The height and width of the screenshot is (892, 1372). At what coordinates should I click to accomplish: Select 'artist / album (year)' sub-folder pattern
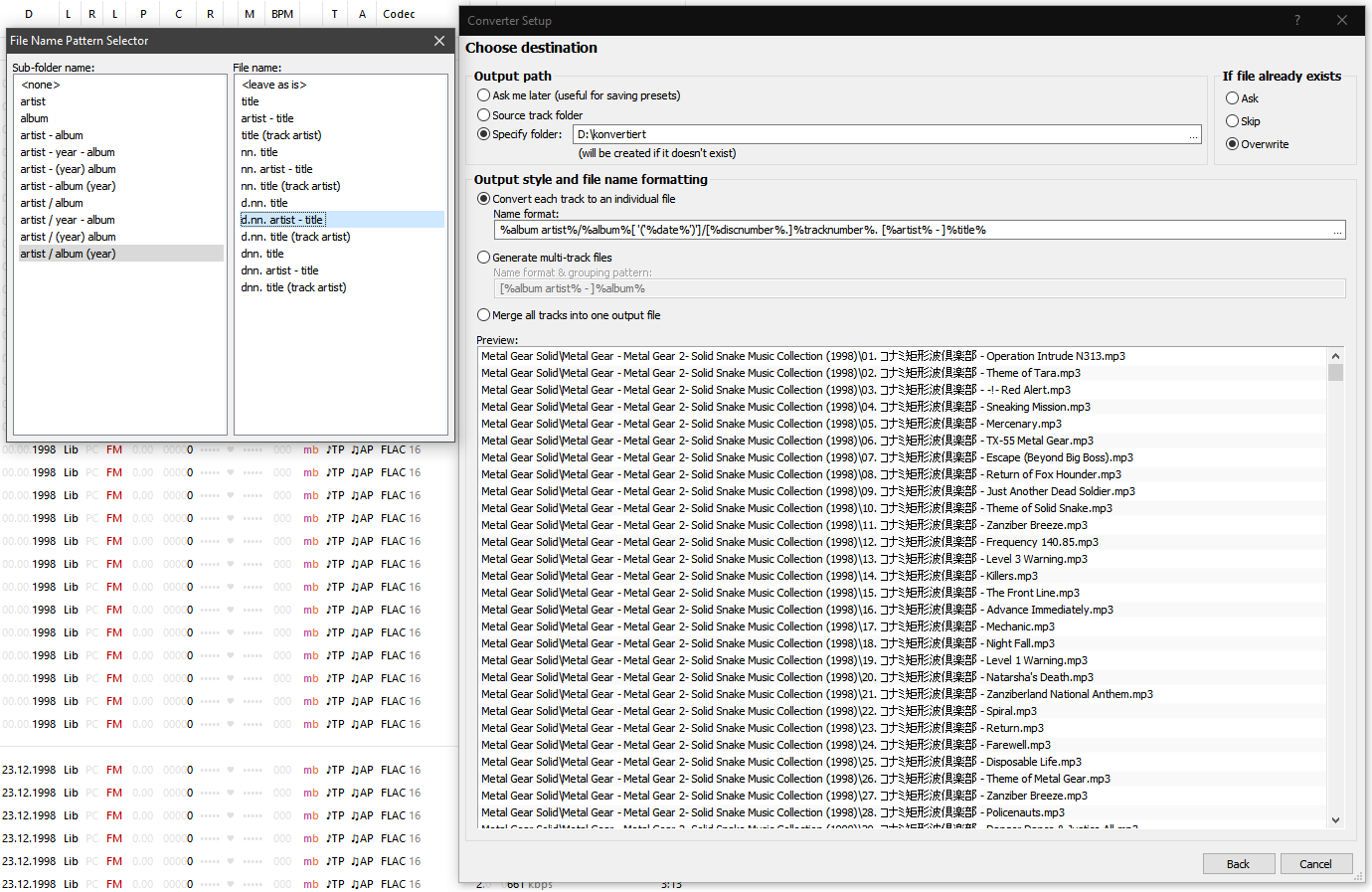pos(119,254)
